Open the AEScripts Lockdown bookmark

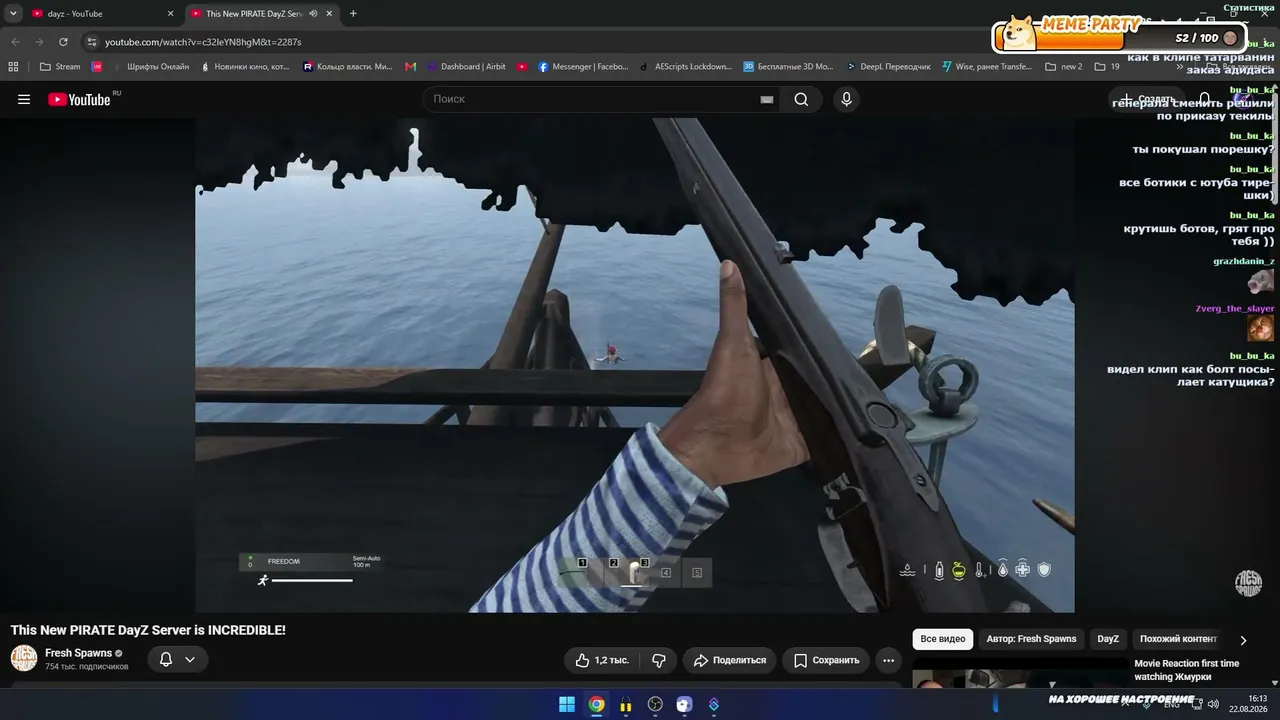[685, 67]
